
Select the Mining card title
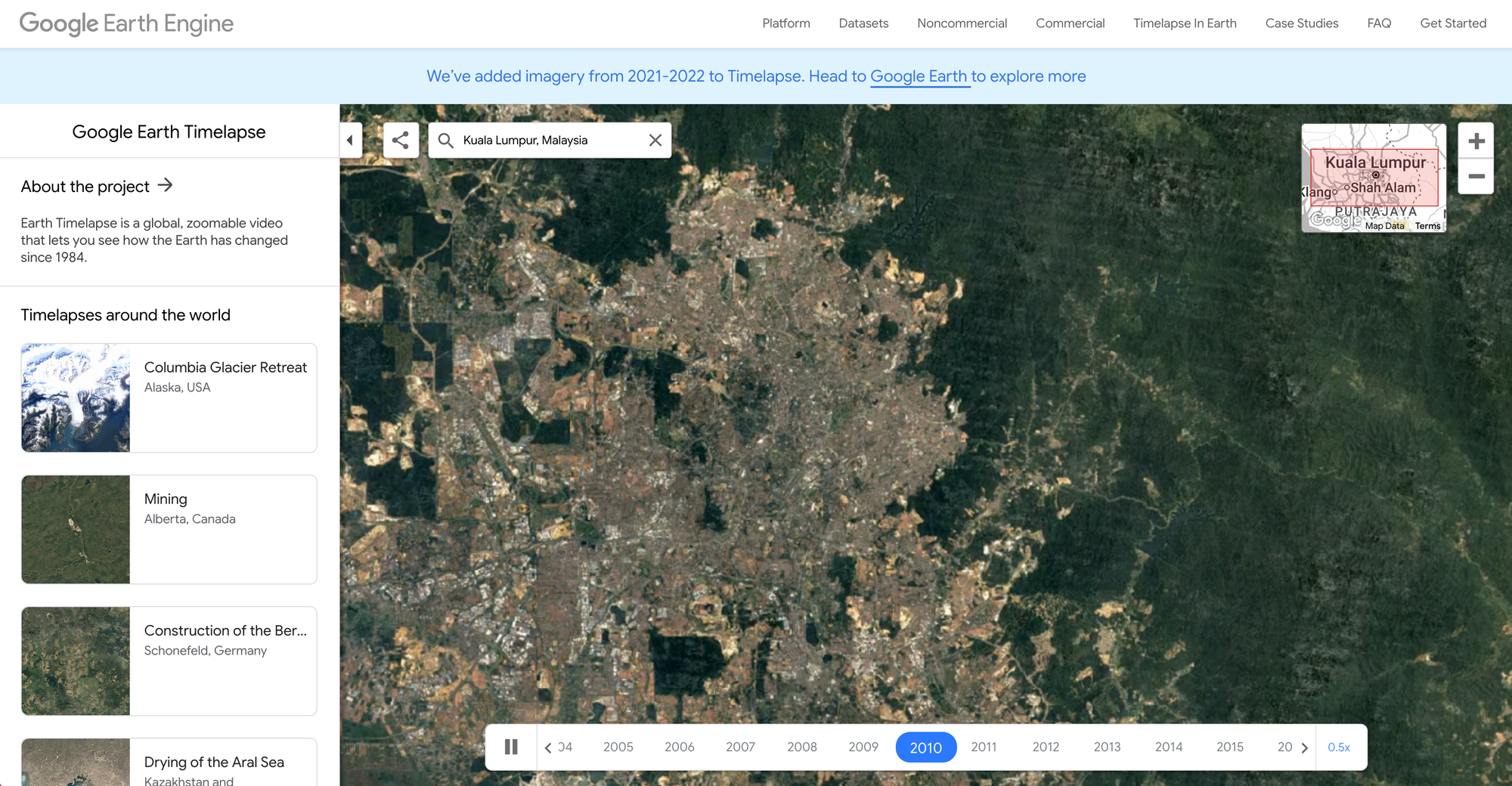tap(166, 499)
